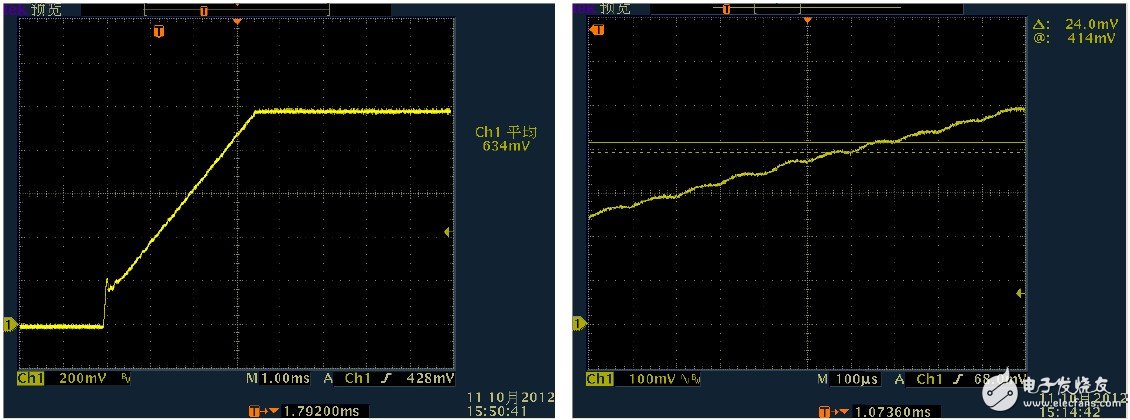Select the Ch1 label on right scope

click(599, 380)
